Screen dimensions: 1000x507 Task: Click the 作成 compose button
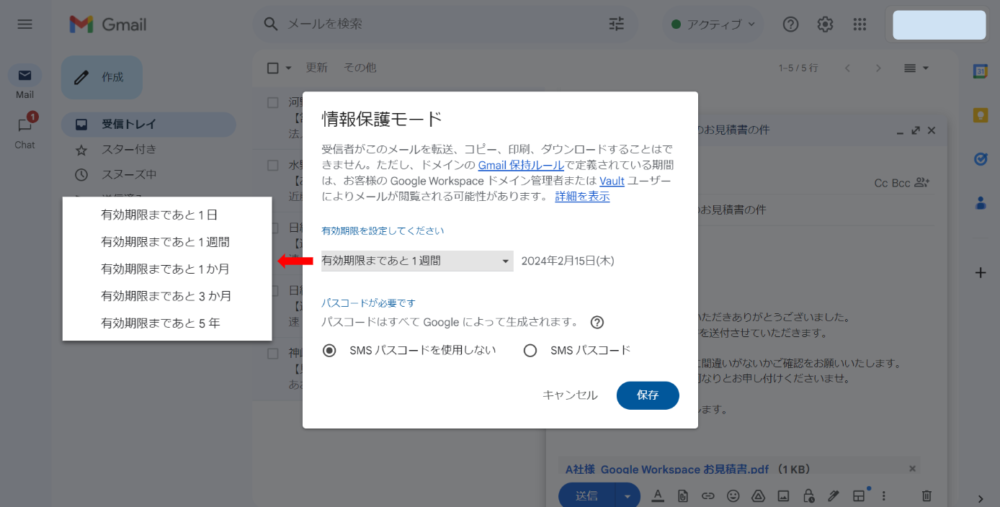(x=102, y=77)
